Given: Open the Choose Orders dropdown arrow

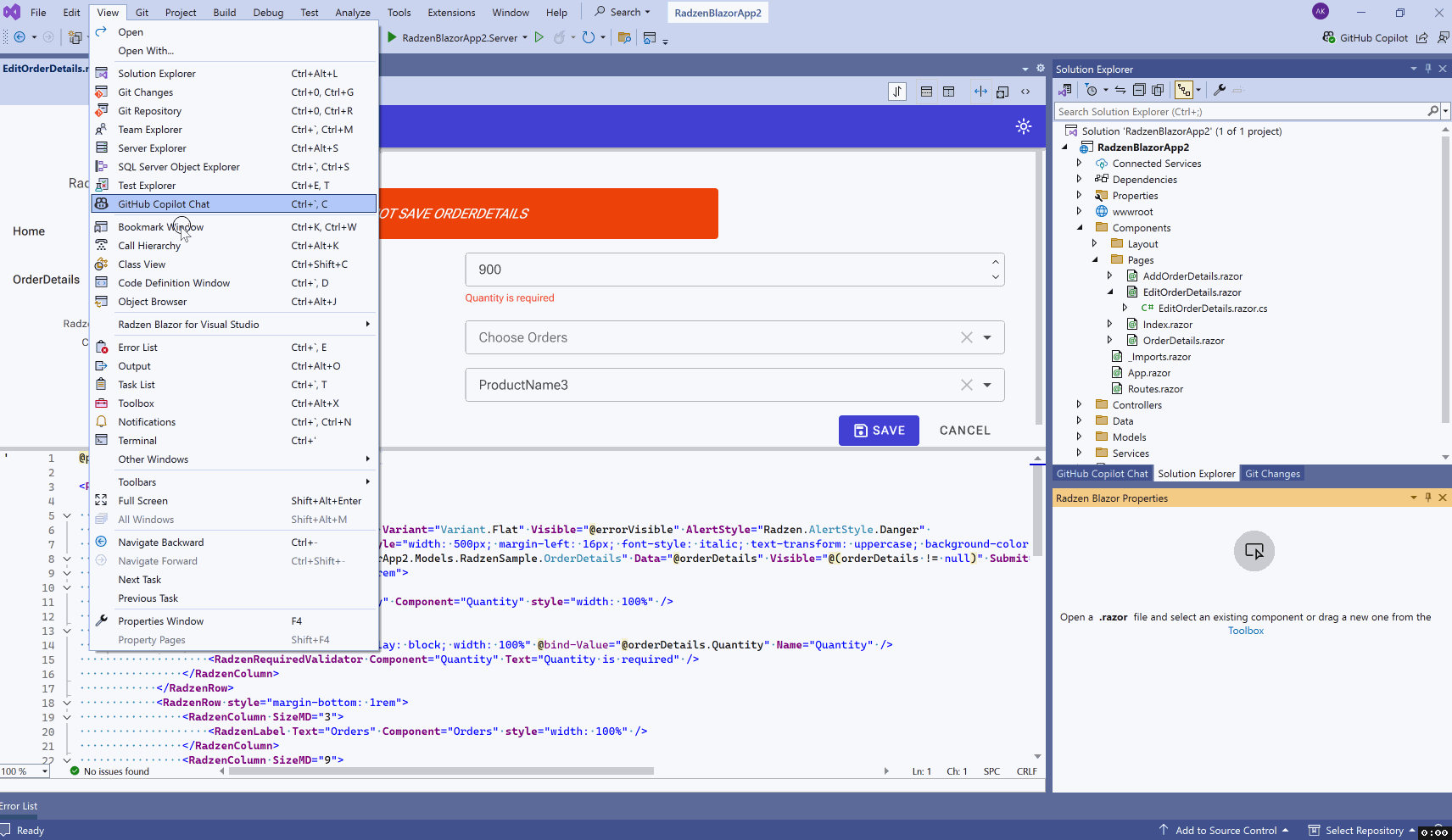Looking at the screenshot, I should (987, 337).
